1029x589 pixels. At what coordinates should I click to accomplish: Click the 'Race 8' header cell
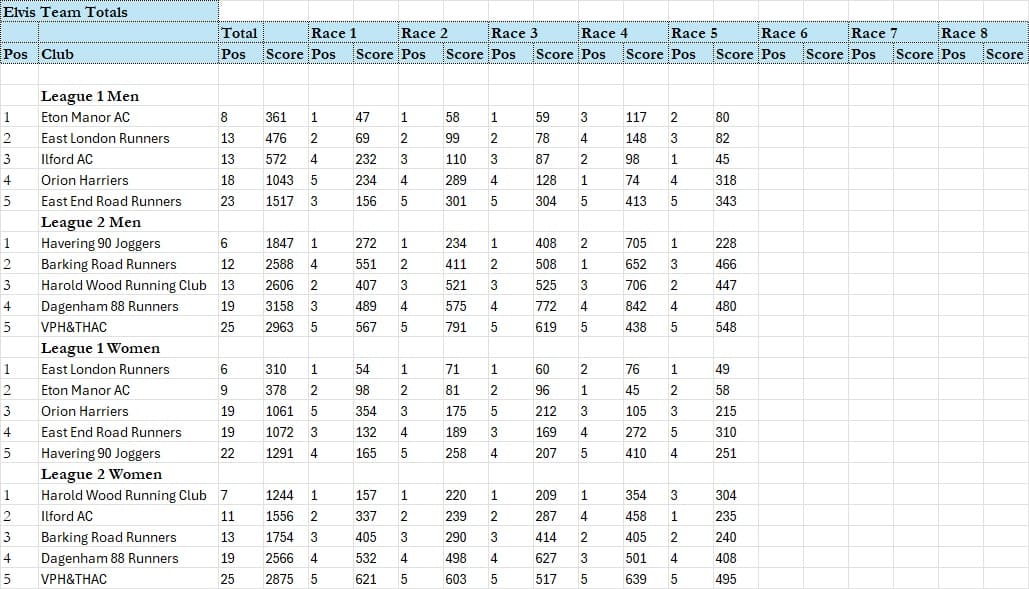pyautogui.click(x=982, y=33)
